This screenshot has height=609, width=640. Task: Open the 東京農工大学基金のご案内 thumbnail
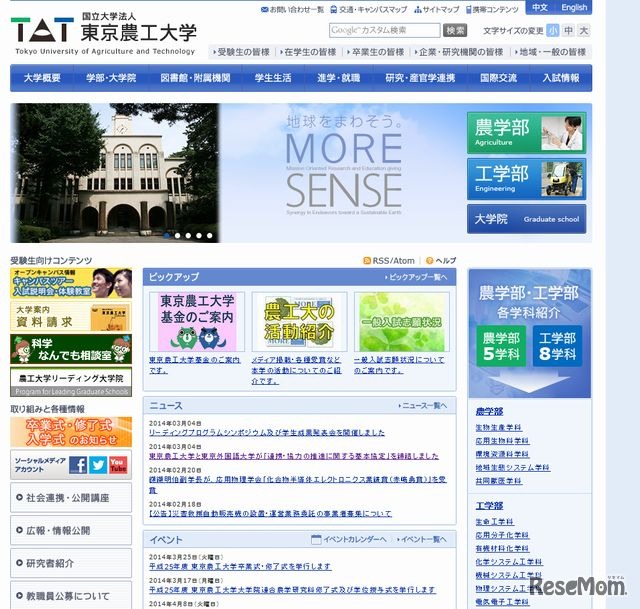197,322
